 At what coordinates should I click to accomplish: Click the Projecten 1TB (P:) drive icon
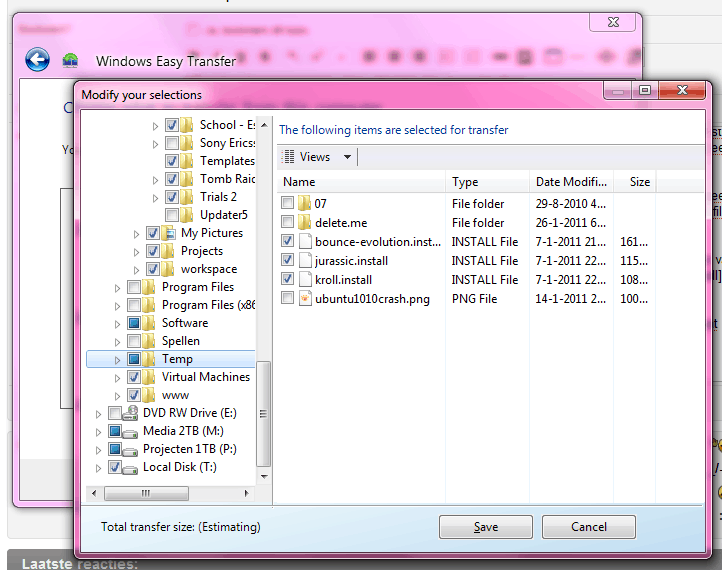tap(130, 450)
